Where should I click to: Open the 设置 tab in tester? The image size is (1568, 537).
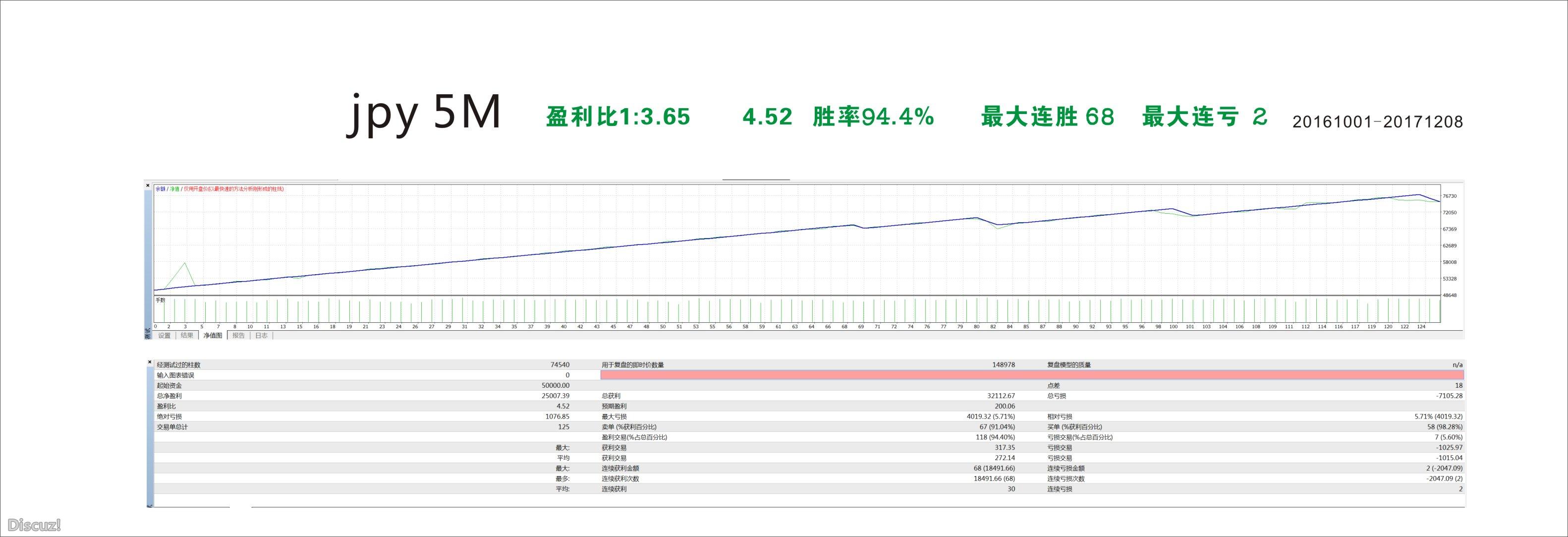click(x=165, y=336)
